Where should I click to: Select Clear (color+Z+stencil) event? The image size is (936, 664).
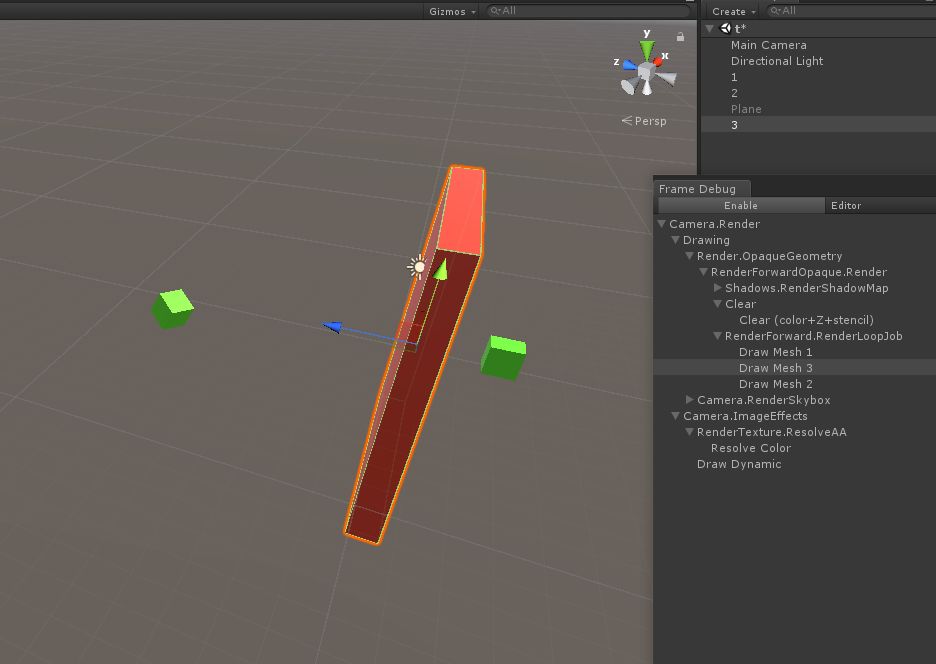coord(806,320)
